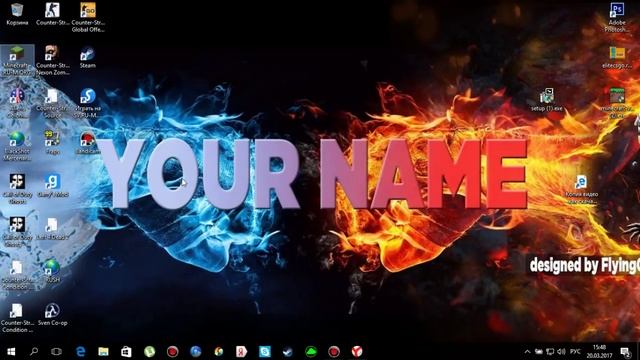Open the green cloud taskbar icon
The width and height of the screenshot is (640, 360).
[x=311, y=351]
